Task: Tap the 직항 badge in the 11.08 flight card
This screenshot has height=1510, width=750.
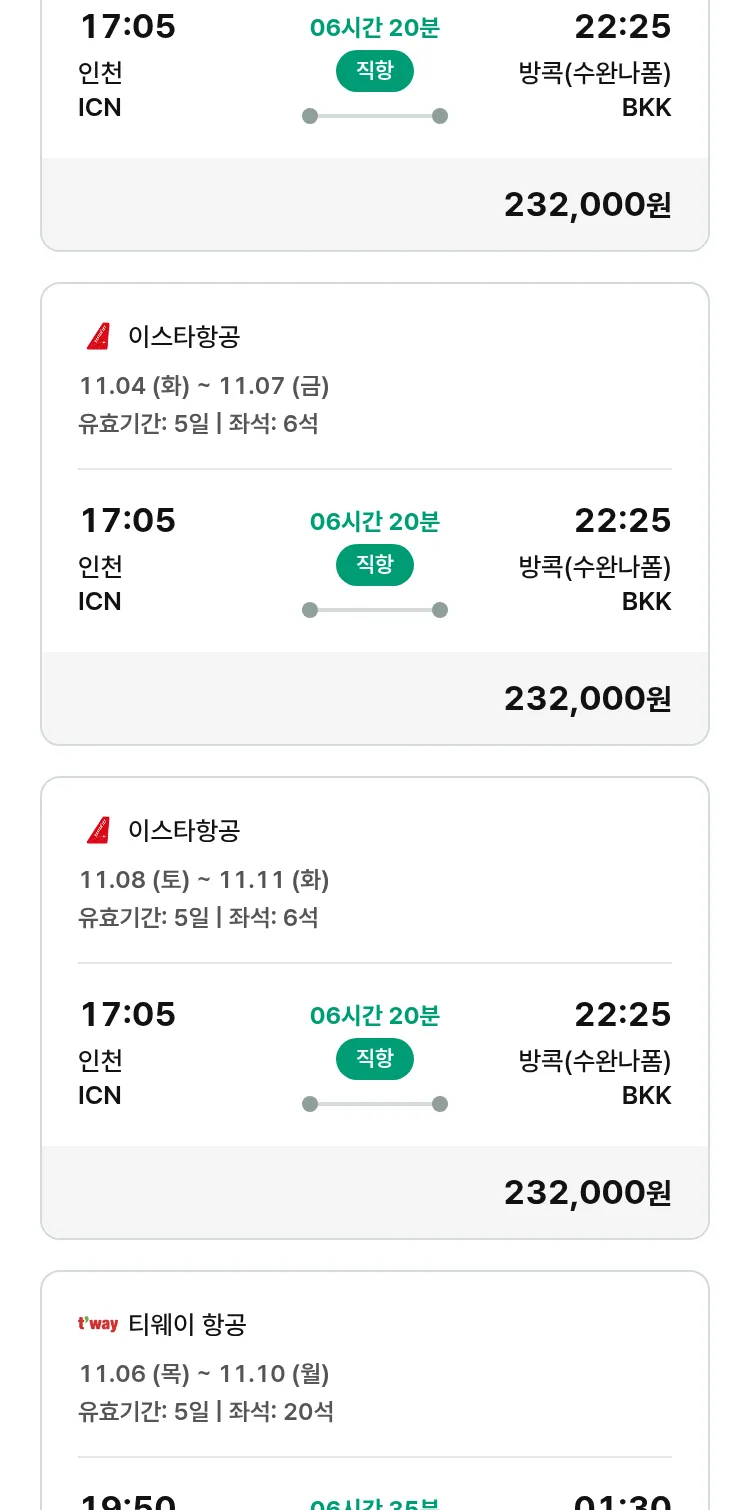Action: 375,1059
